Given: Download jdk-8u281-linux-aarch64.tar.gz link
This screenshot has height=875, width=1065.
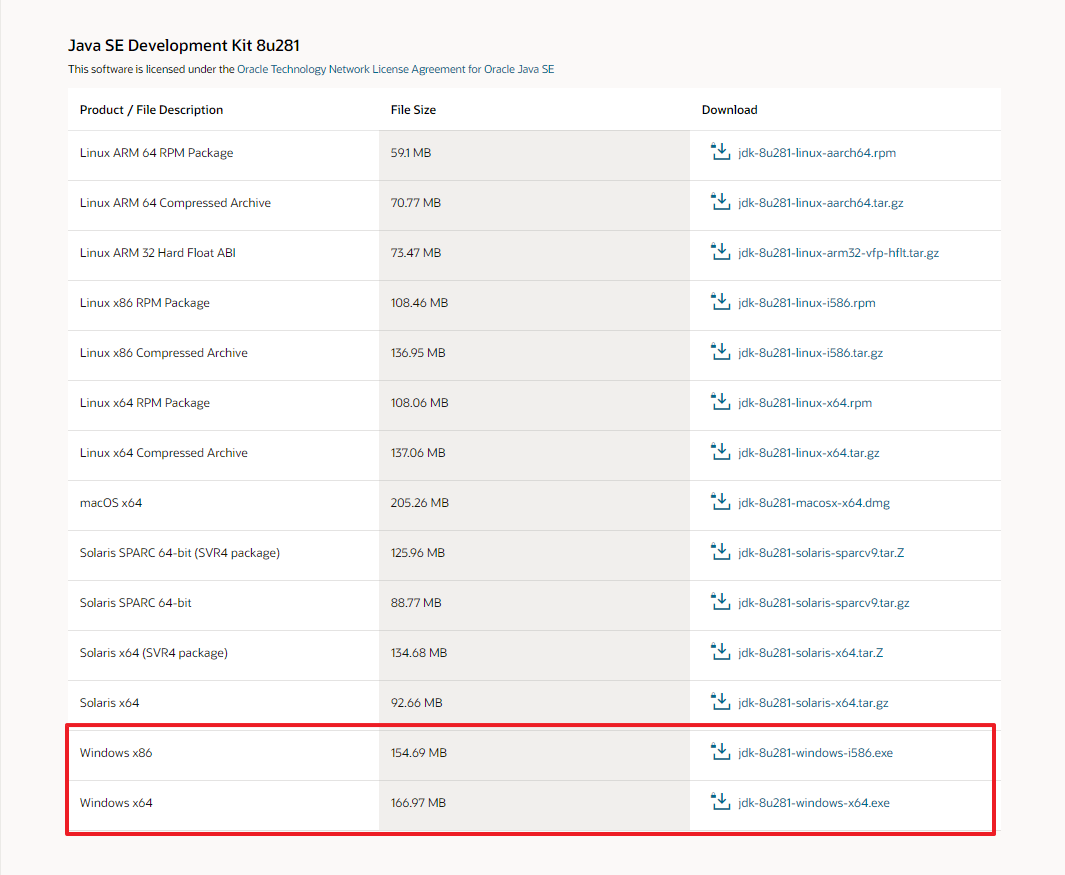Looking at the screenshot, I should (820, 203).
